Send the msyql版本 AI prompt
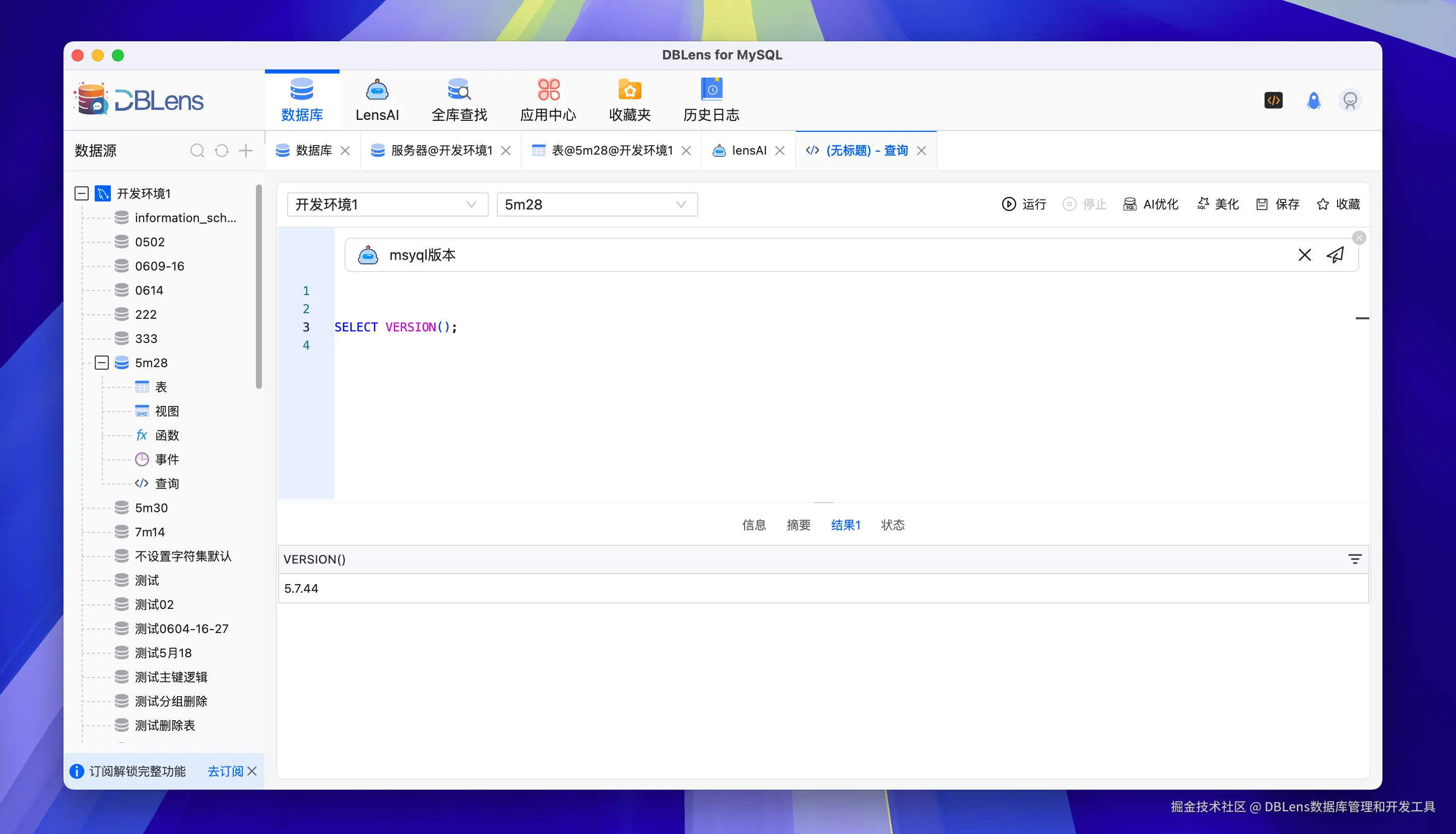Image resolution: width=1456 pixels, height=834 pixels. [x=1336, y=255]
